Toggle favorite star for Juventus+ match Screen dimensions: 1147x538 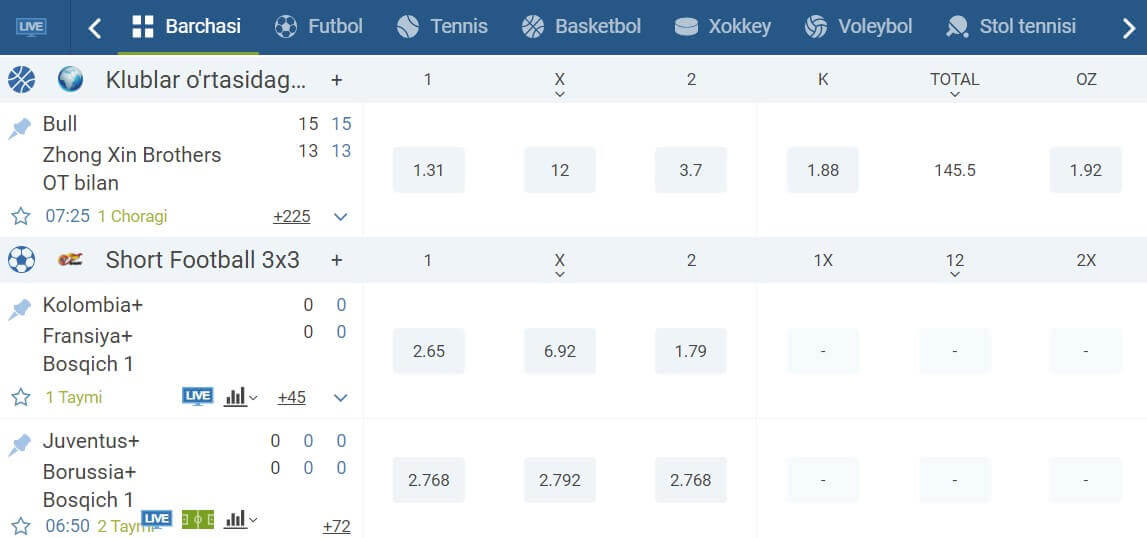(x=20, y=526)
